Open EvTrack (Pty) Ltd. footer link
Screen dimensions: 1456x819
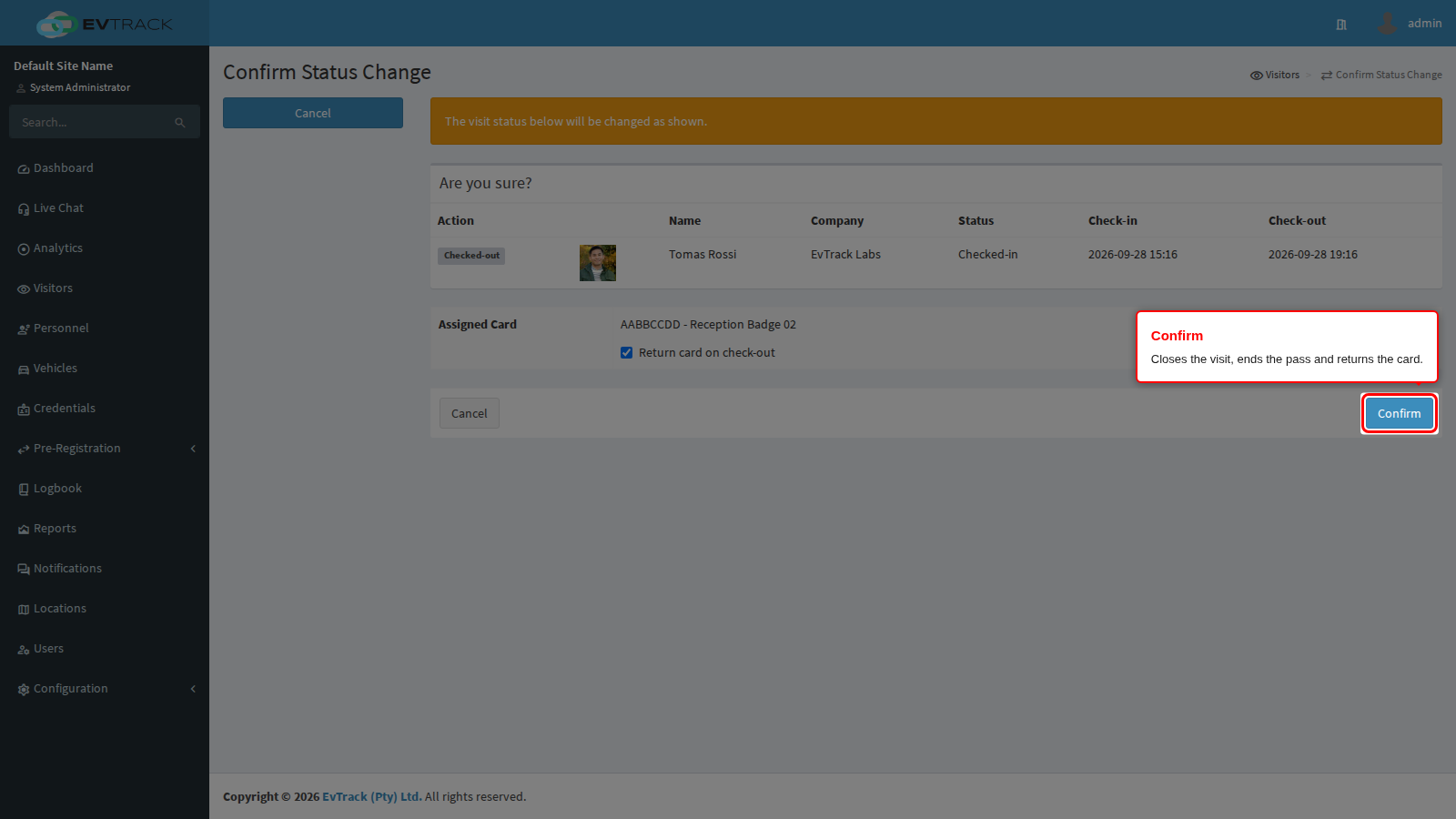click(372, 796)
